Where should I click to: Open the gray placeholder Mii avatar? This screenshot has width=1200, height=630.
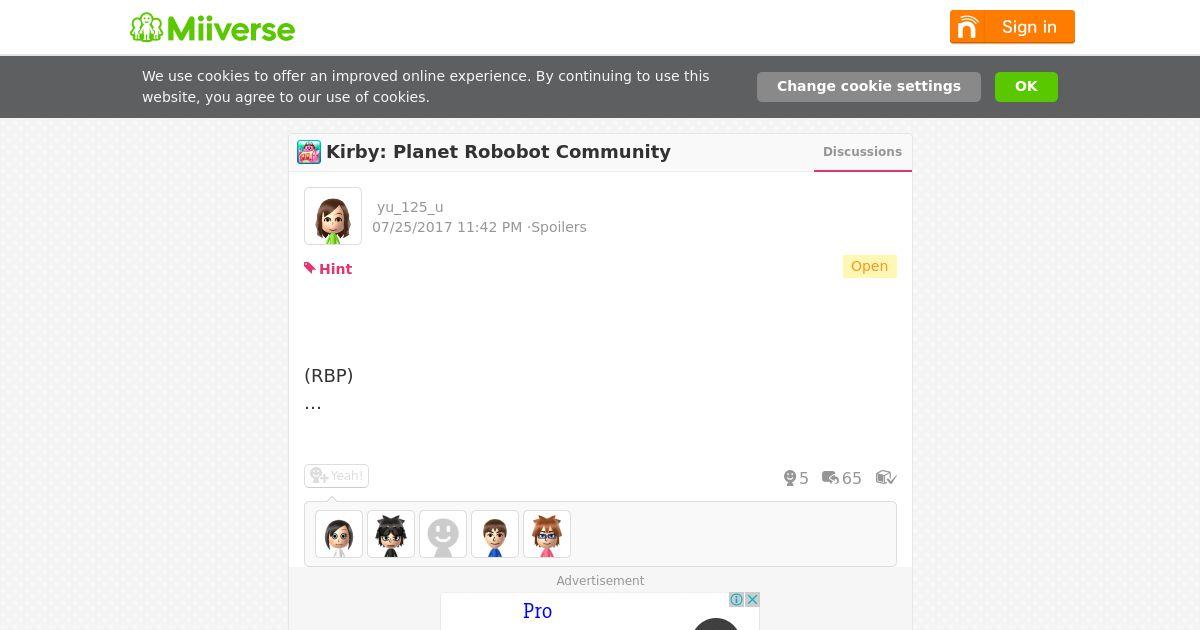click(443, 534)
